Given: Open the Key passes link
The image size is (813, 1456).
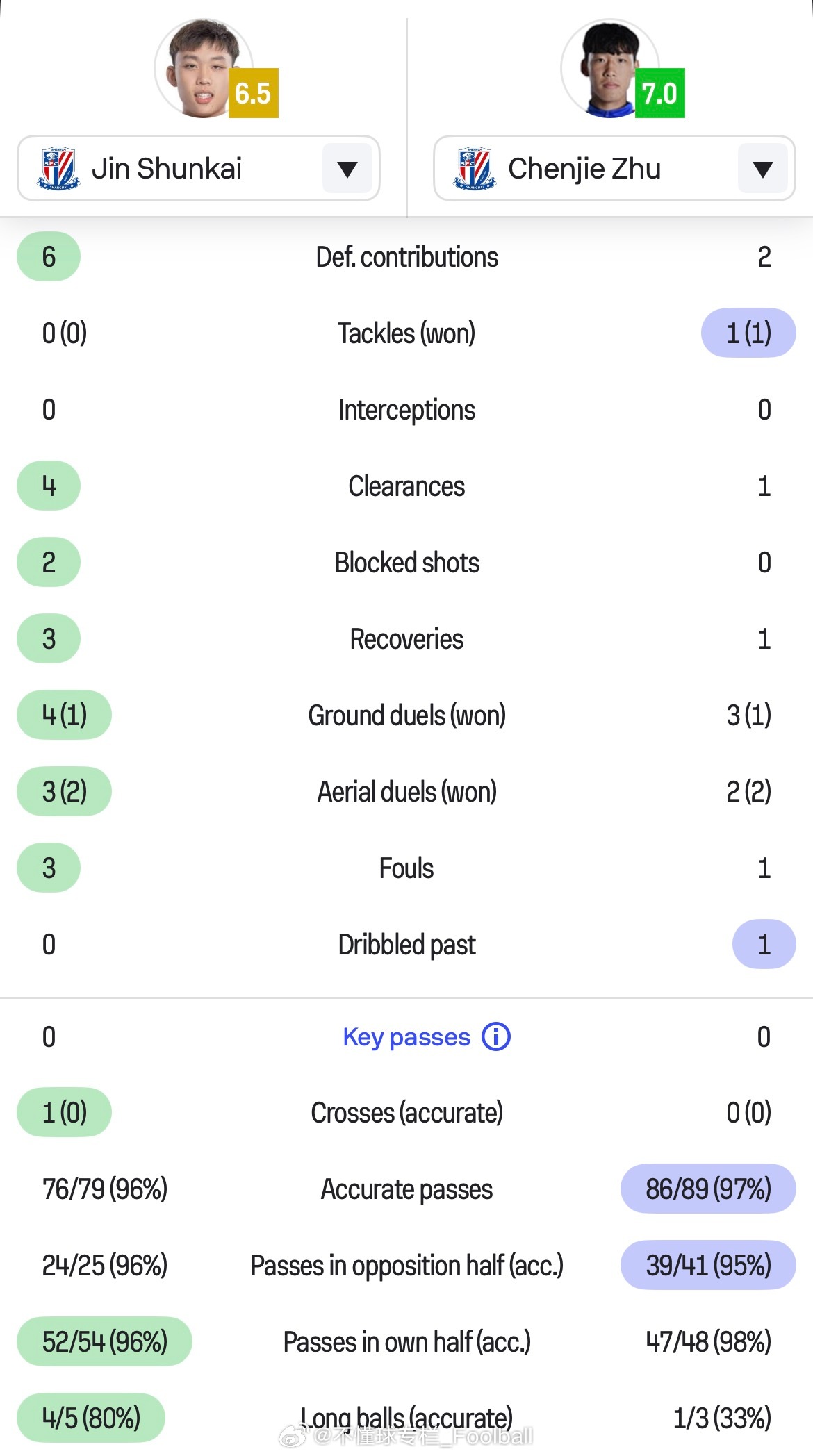Looking at the screenshot, I should click(406, 1036).
